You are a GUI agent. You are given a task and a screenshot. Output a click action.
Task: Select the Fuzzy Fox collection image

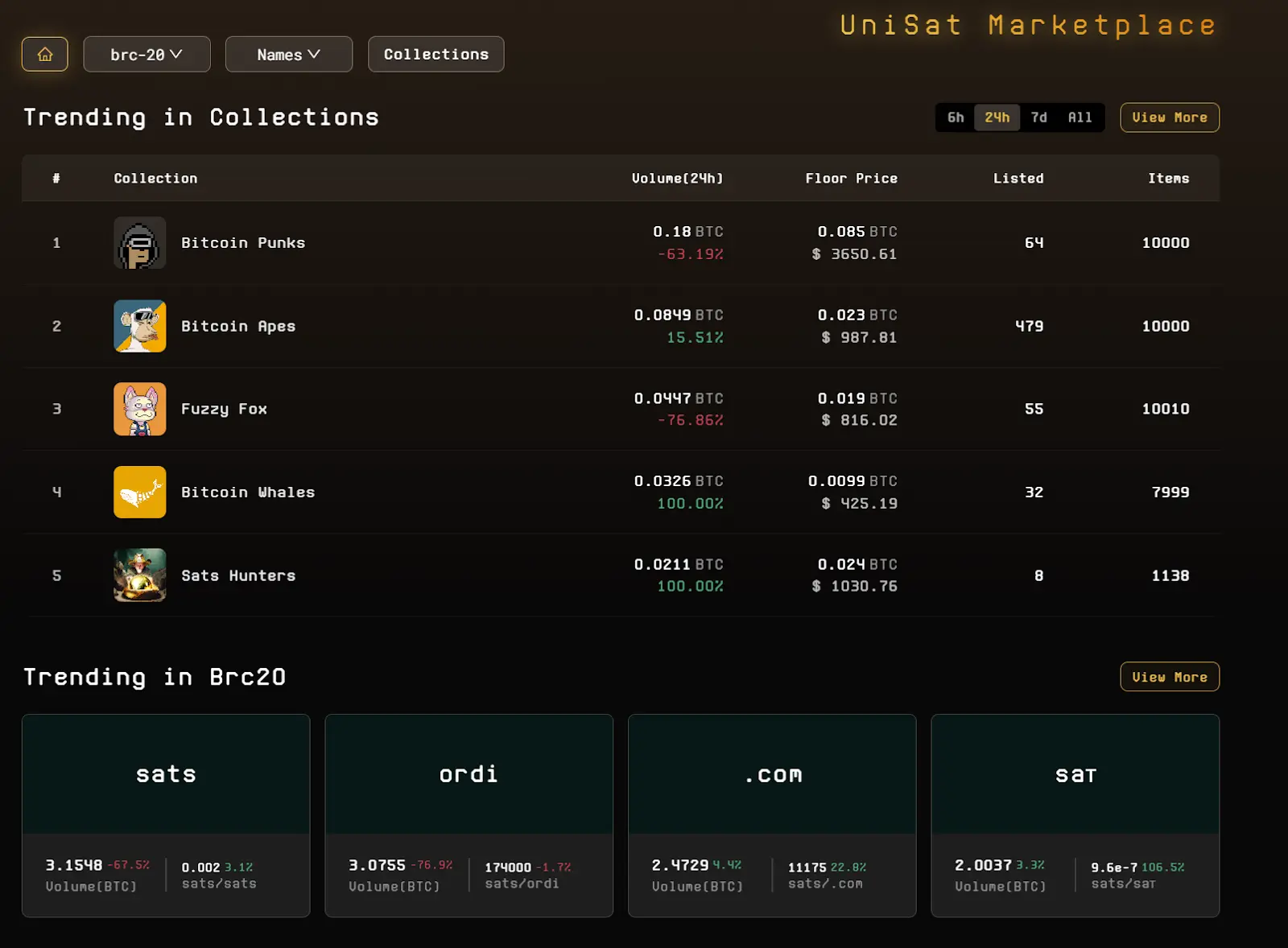140,409
